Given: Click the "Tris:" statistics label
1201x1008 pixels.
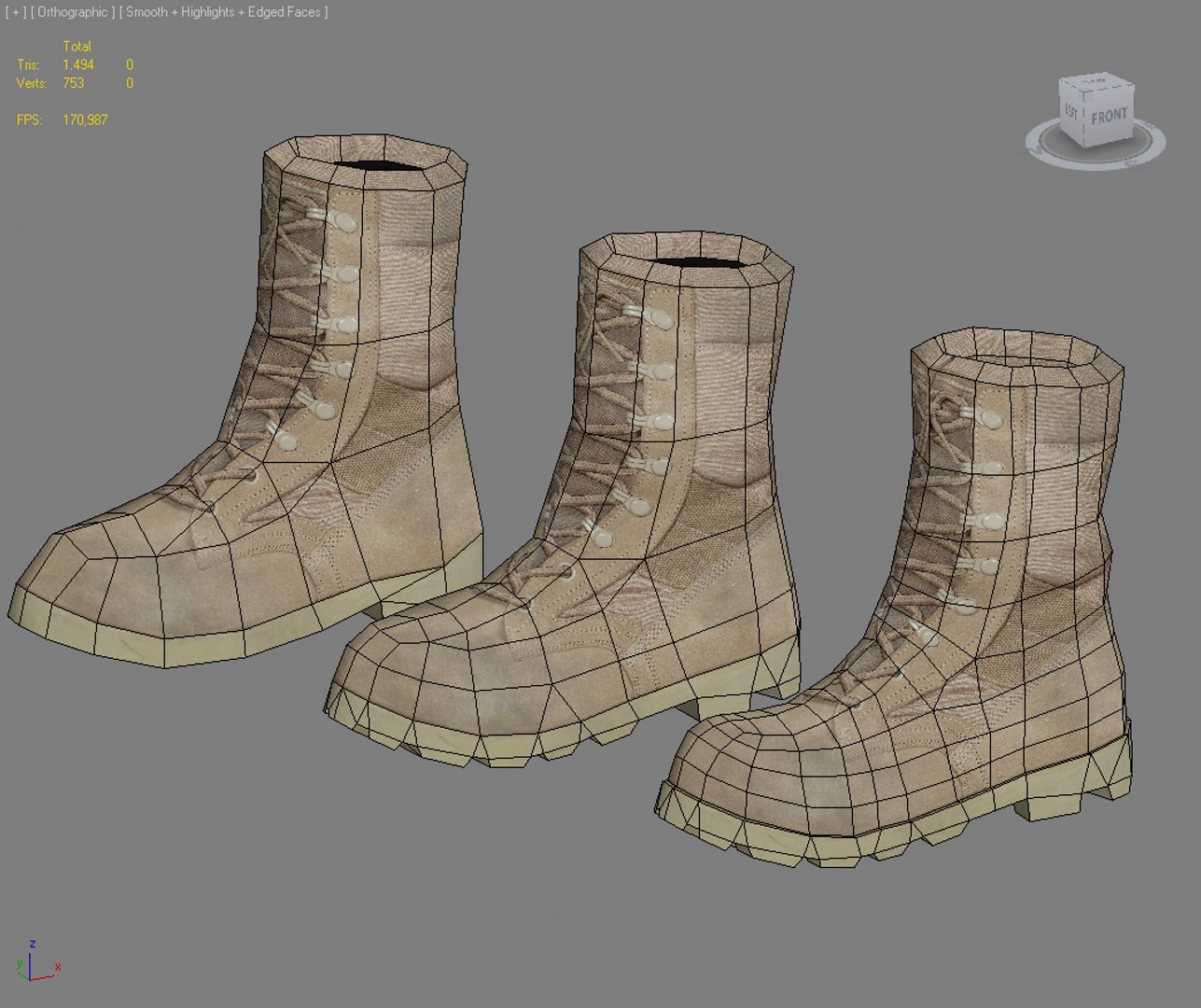Looking at the screenshot, I should [x=28, y=64].
